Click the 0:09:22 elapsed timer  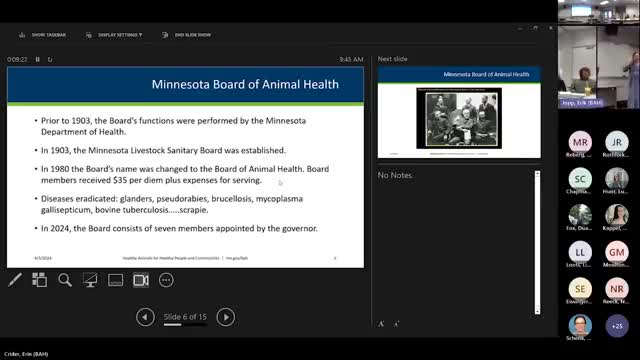tap(17, 60)
